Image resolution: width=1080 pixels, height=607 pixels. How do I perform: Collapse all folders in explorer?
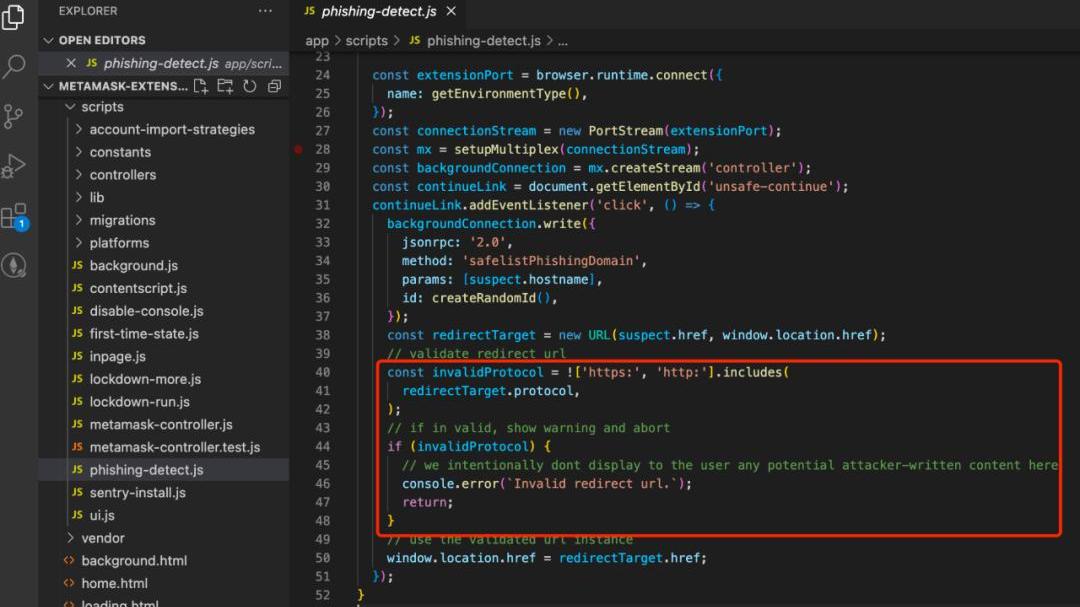pyautogui.click(x=273, y=86)
